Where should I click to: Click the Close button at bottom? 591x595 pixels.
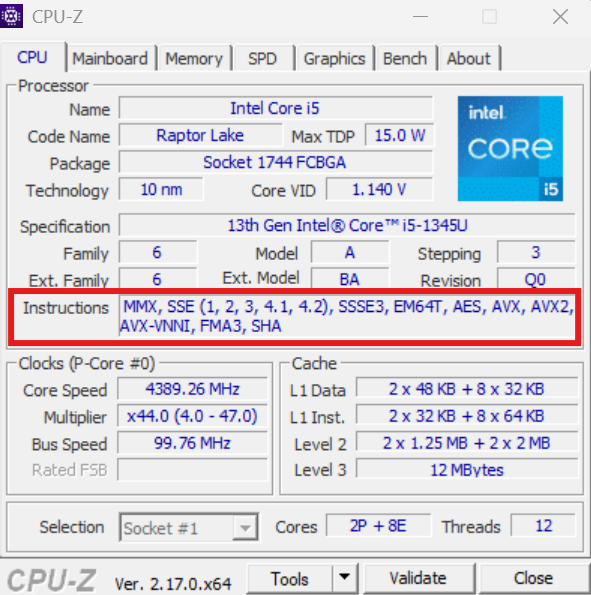click(x=533, y=579)
